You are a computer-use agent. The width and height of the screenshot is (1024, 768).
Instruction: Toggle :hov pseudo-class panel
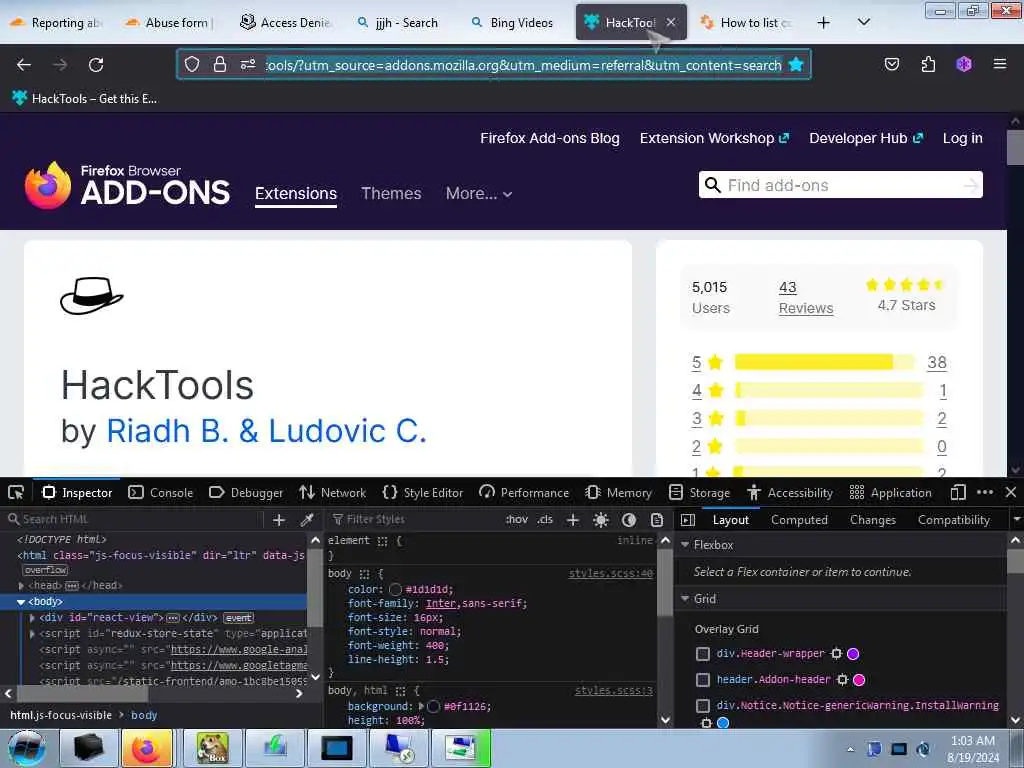click(x=517, y=520)
